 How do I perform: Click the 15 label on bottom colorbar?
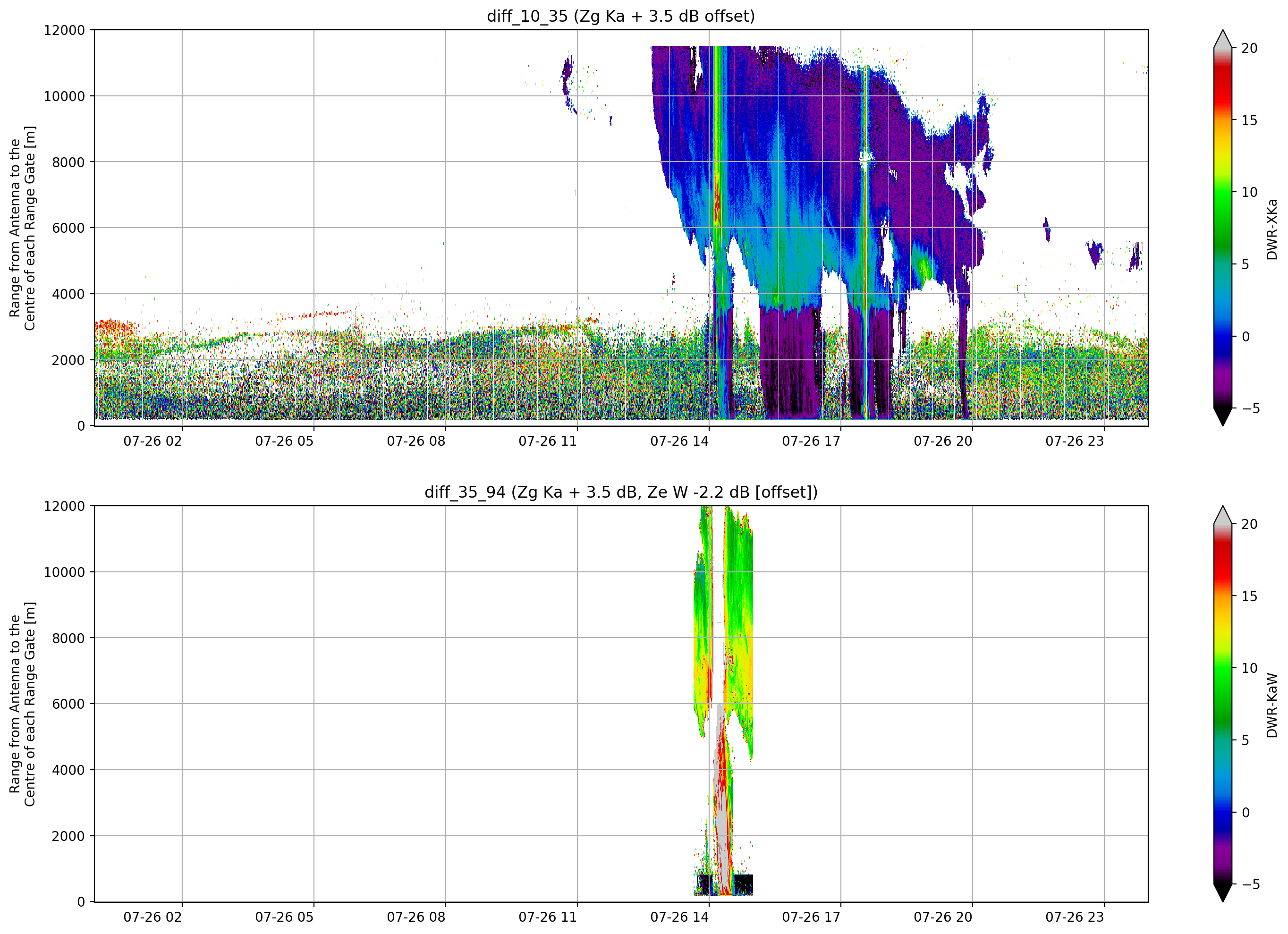pos(1249,596)
